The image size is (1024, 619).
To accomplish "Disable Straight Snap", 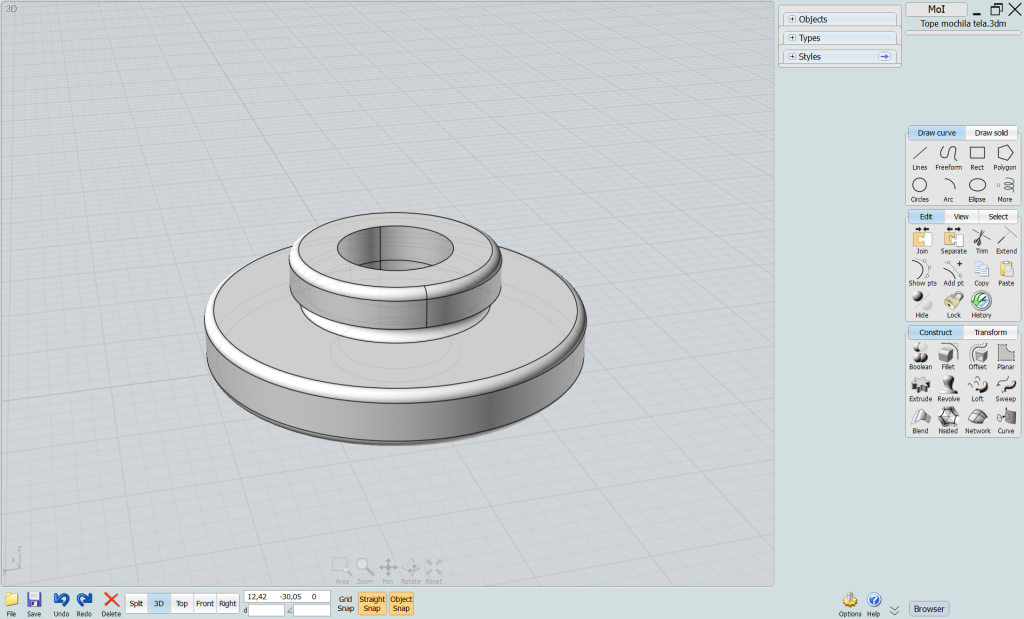I will pos(372,603).
